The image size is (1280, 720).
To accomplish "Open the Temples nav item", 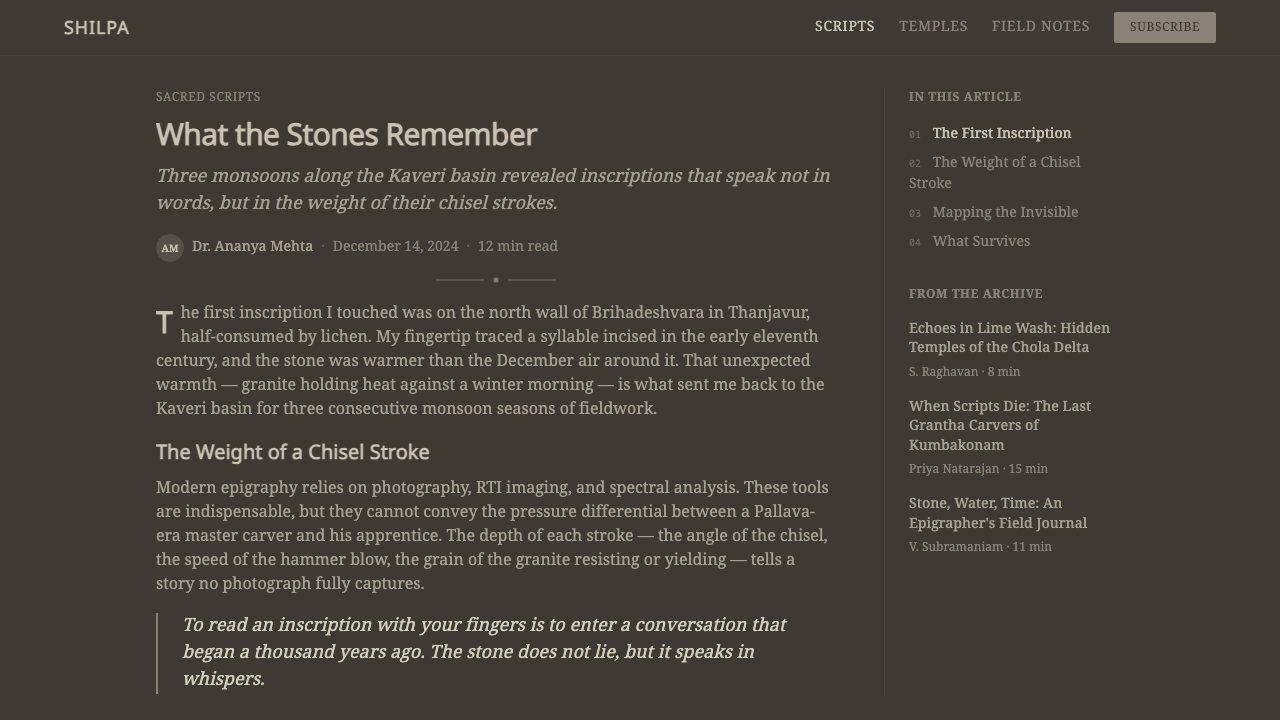I will [933, 27].
